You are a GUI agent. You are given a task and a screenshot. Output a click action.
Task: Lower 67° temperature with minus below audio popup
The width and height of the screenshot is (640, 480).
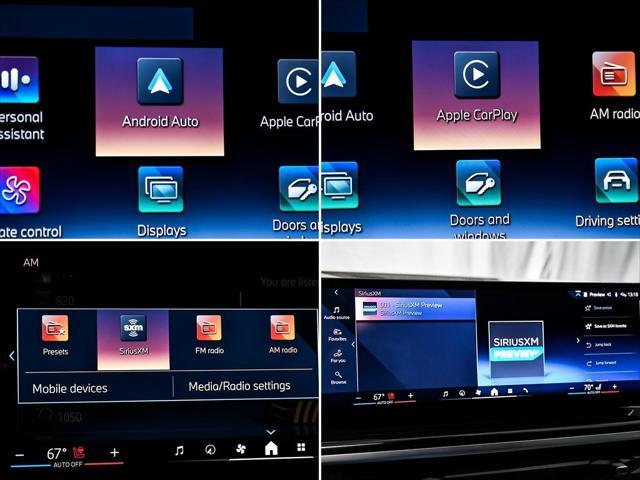click(x=20, y=455)
